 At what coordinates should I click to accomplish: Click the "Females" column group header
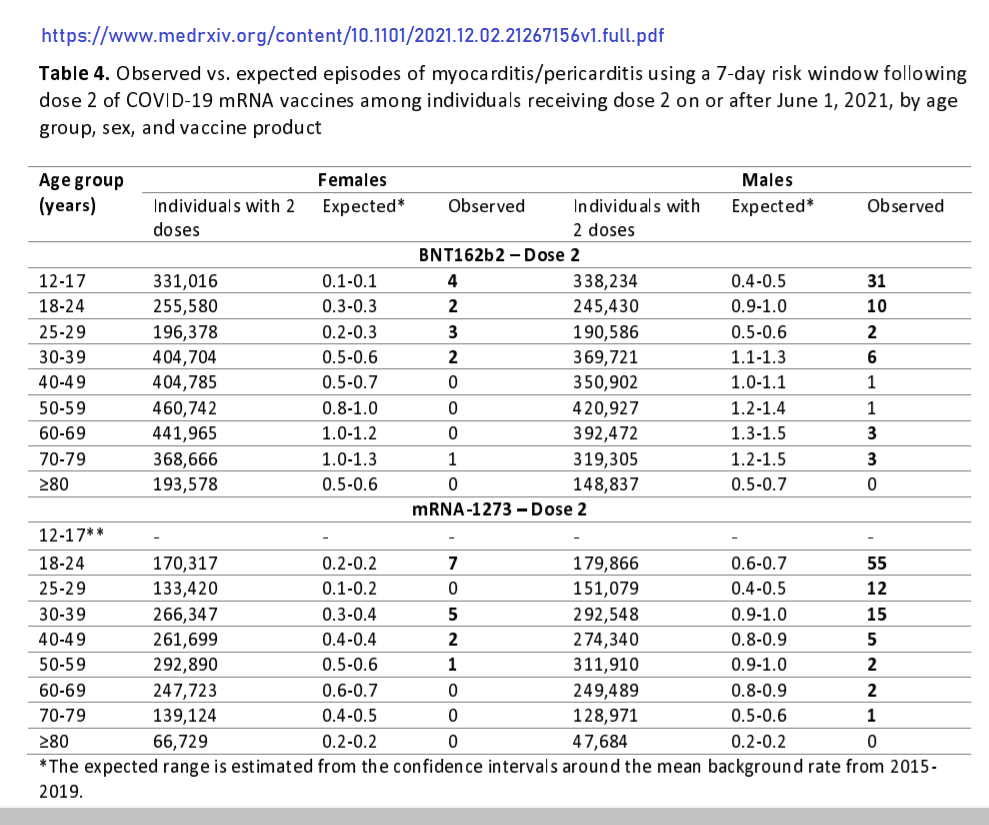pos(352,180)
